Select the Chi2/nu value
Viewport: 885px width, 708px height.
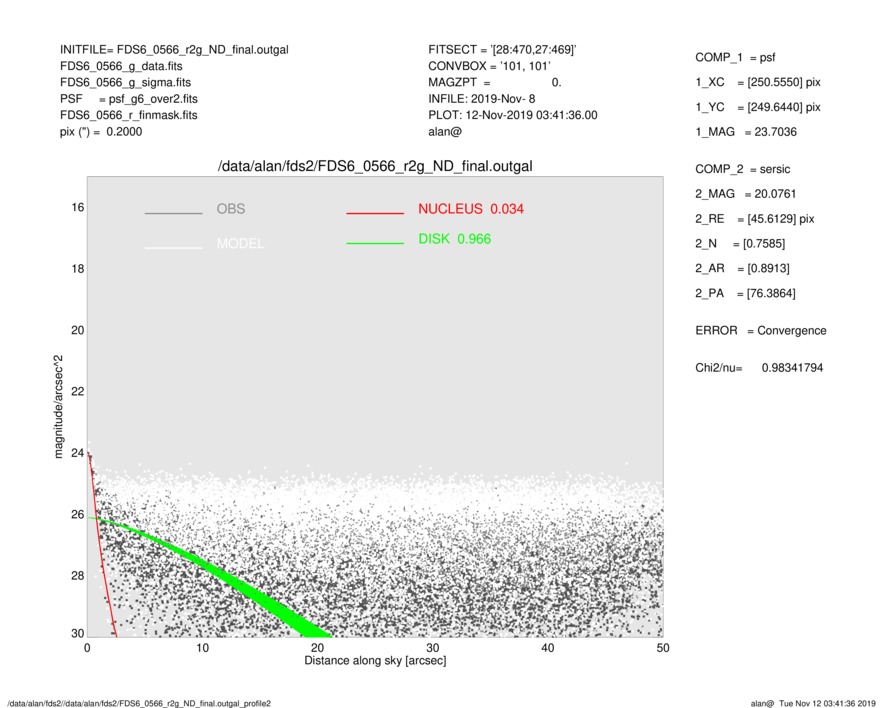point(790,368)
